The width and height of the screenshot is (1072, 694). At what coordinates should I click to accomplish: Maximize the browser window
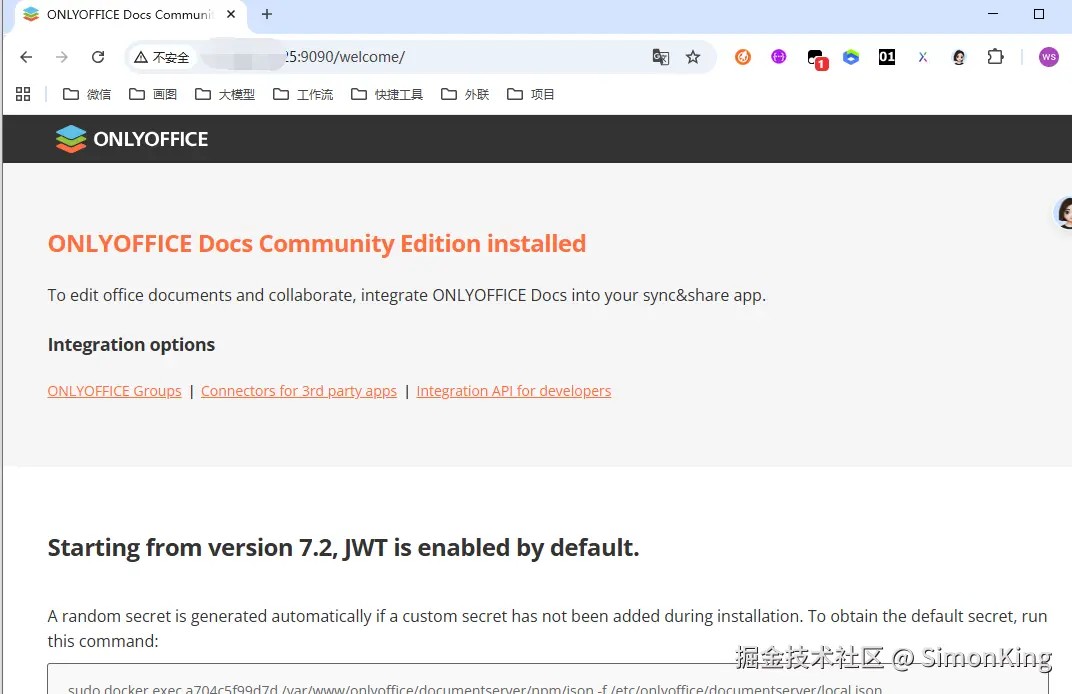[x=1038, y=14]
